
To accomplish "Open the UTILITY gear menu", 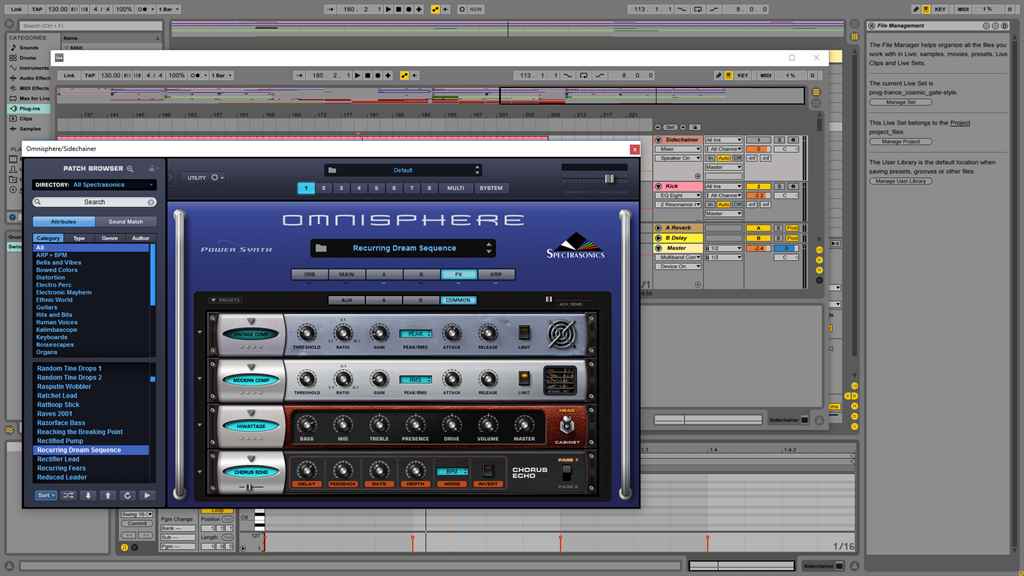I will [x=215, y=178].
